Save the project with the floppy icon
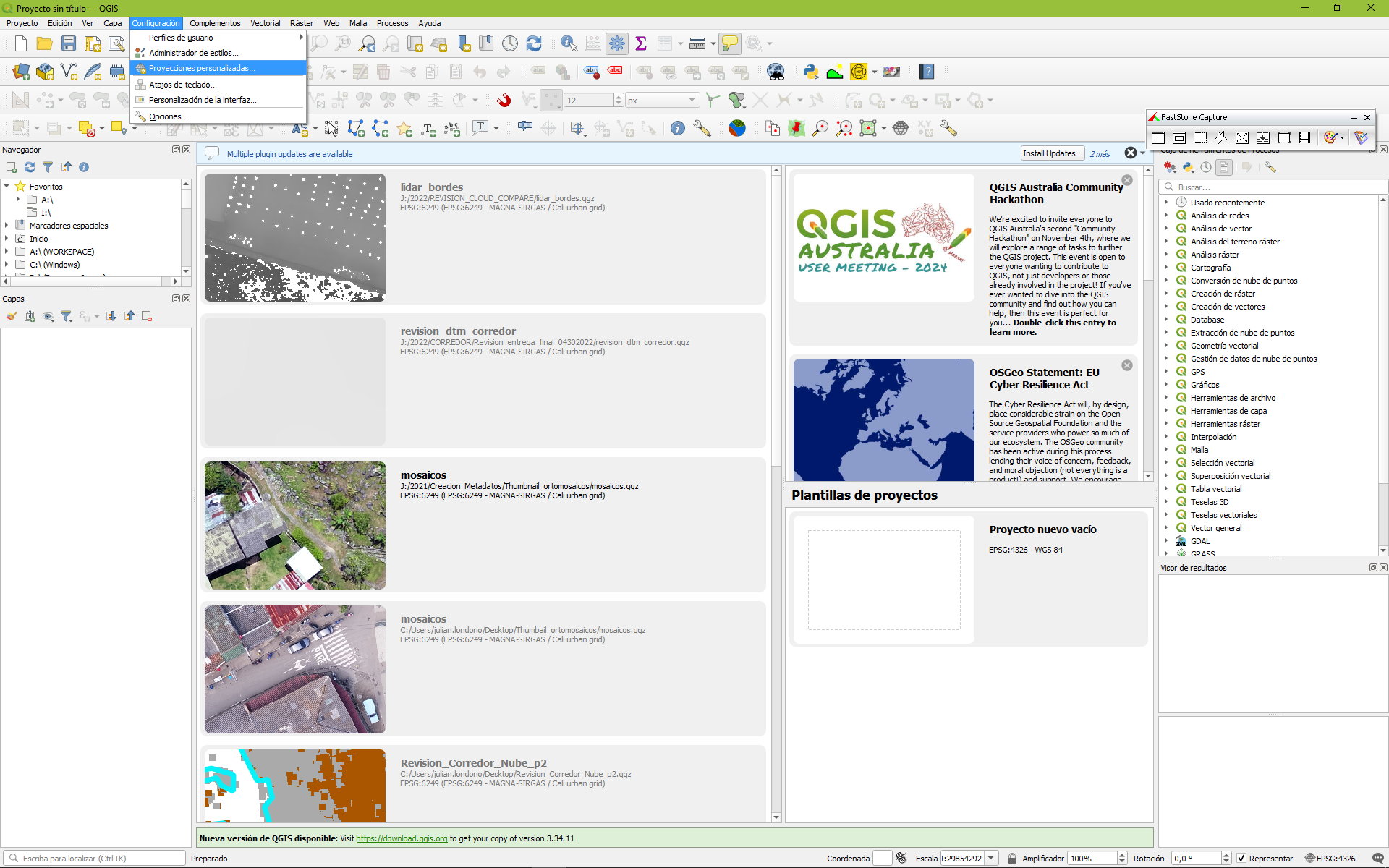Screen dimensions: 1389x868 tap(68, 44)
